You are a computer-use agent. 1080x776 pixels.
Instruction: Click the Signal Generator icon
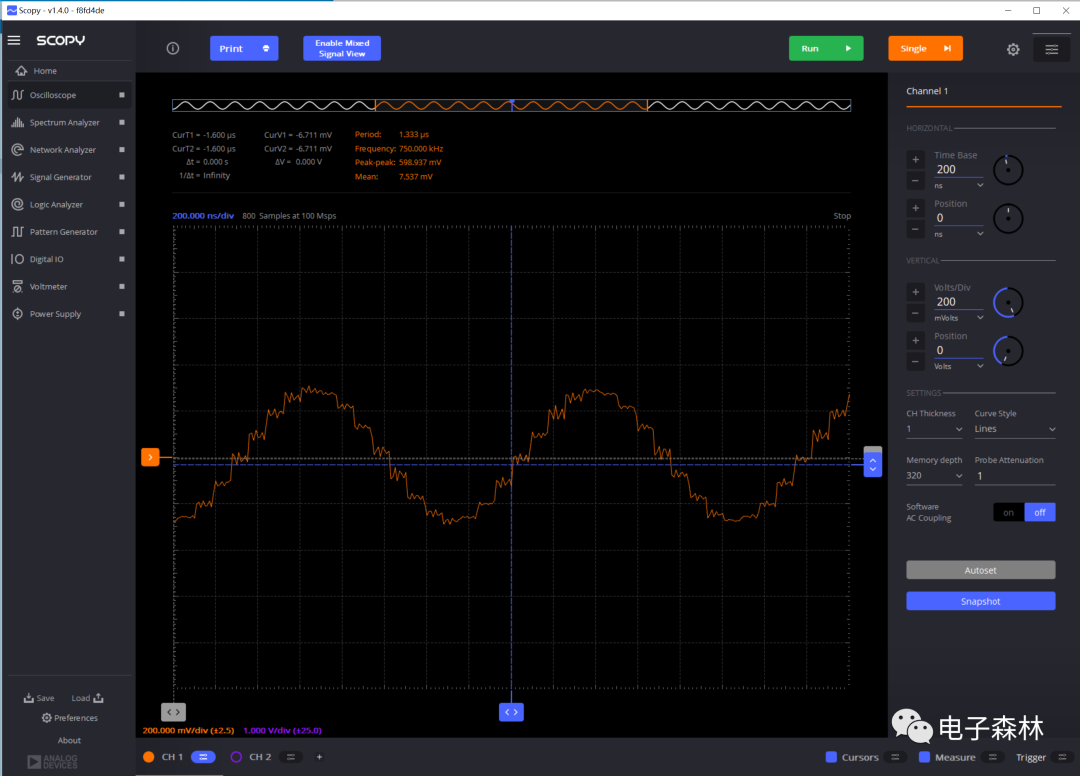tap(17, 177)
